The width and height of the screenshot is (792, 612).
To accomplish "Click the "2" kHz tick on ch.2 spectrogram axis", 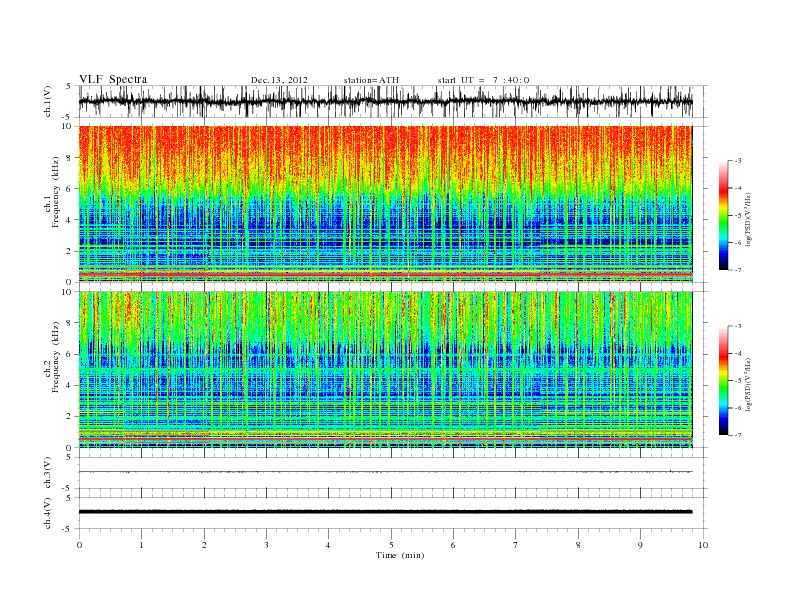I will click(x=70, y=417).
